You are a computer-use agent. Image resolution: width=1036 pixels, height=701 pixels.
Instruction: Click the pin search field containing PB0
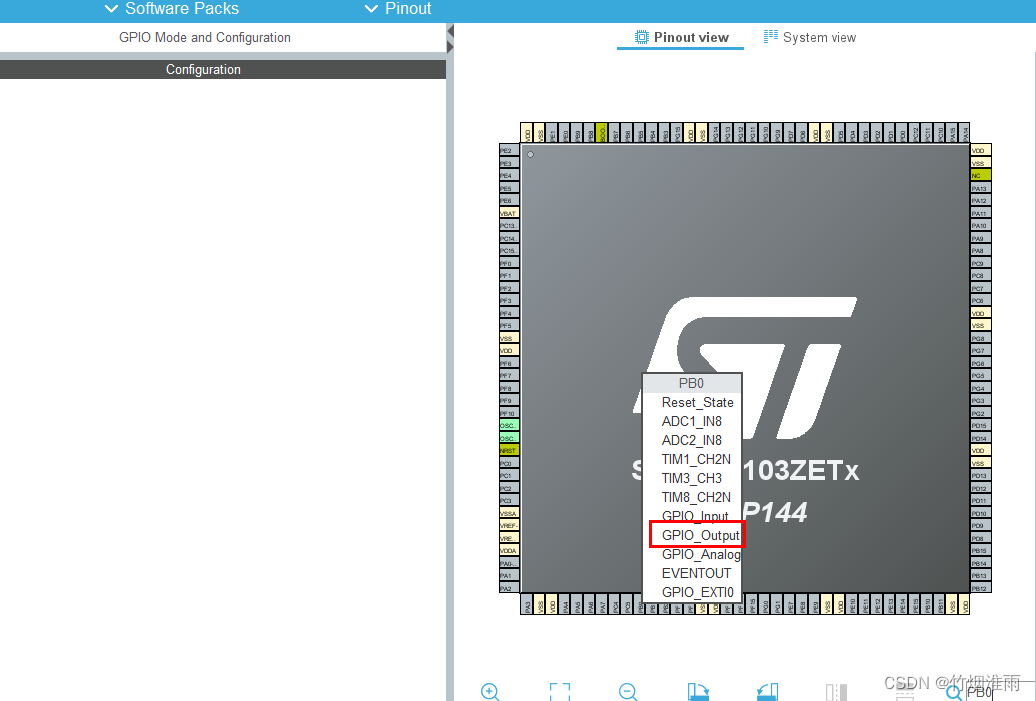click(x=999, y=692)
